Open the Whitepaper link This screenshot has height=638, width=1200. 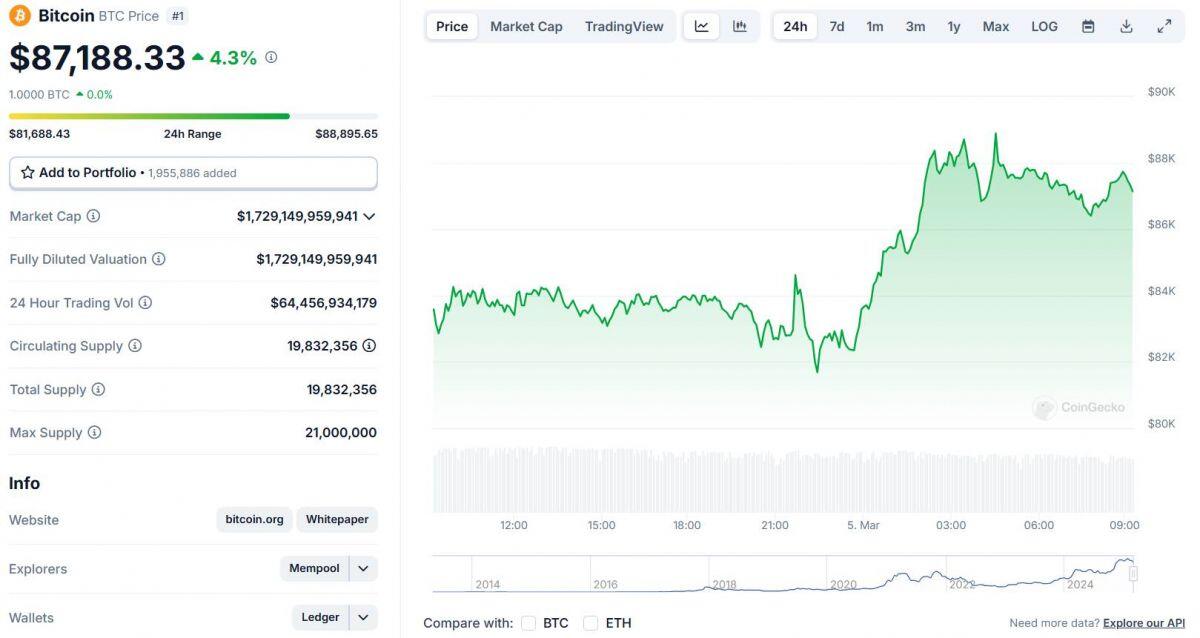point(337,519)
